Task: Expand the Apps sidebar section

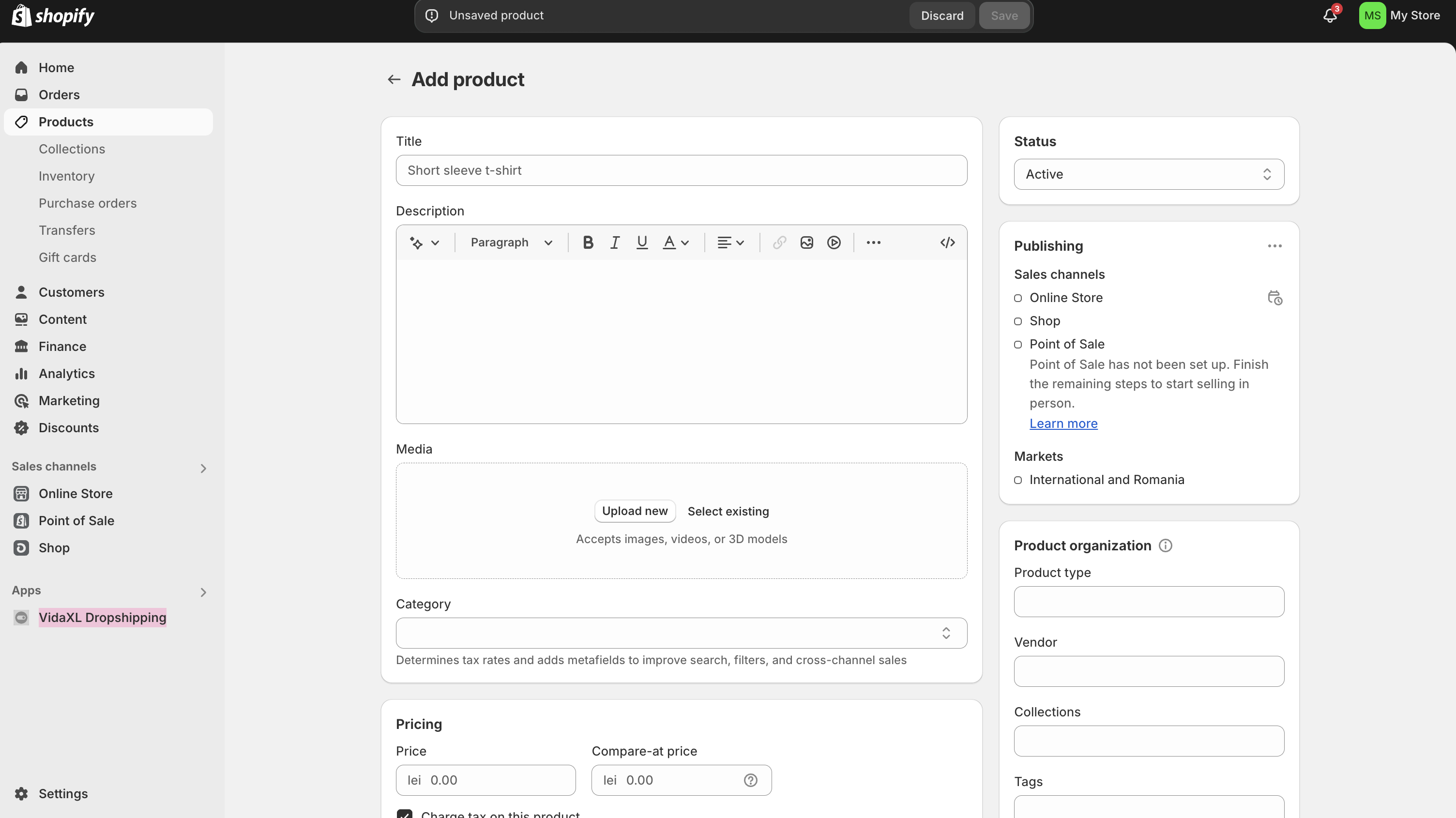Action: pos(203,592)
